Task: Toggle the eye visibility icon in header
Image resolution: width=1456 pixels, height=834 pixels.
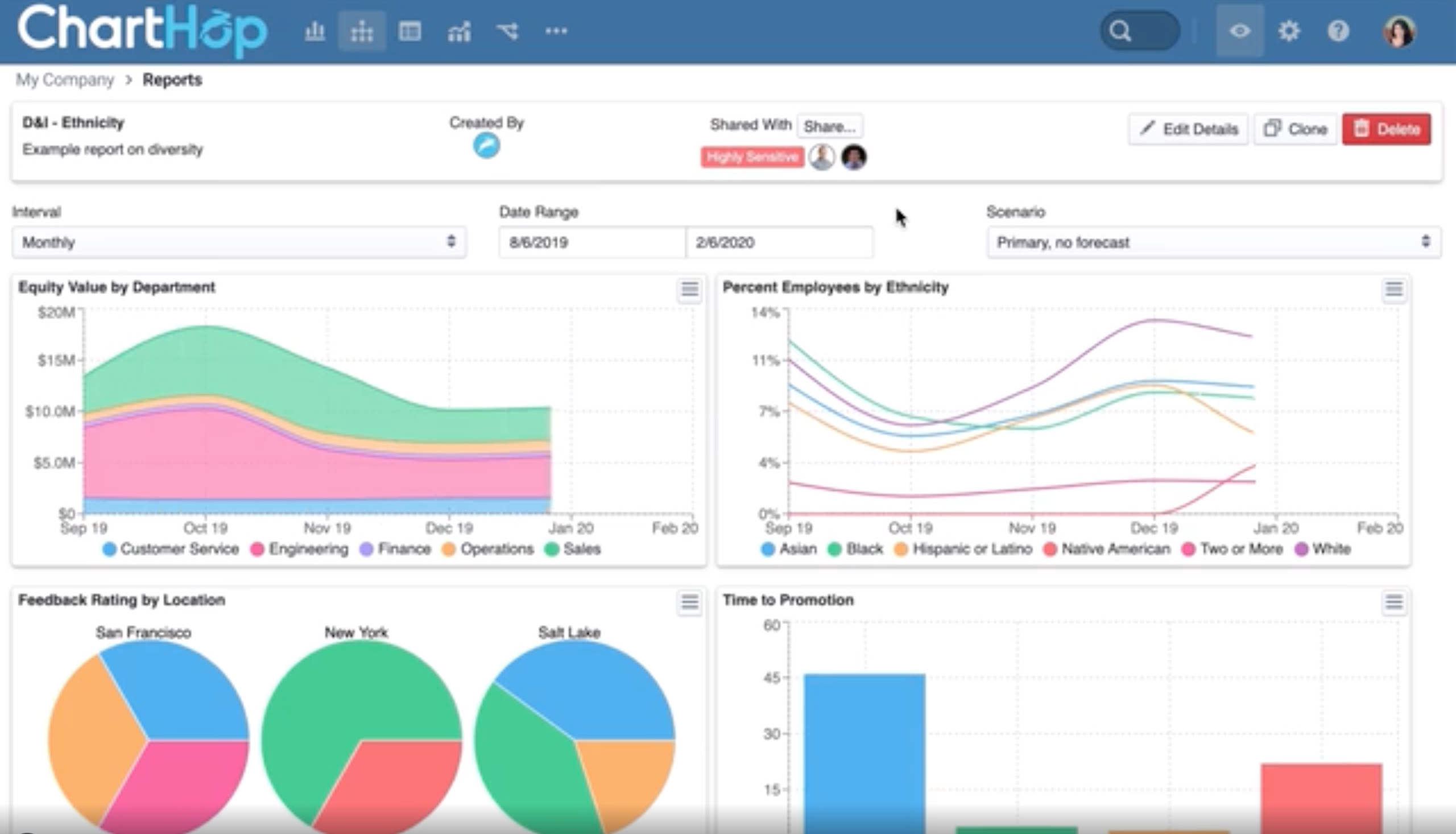Action: tap(1239, 31)
